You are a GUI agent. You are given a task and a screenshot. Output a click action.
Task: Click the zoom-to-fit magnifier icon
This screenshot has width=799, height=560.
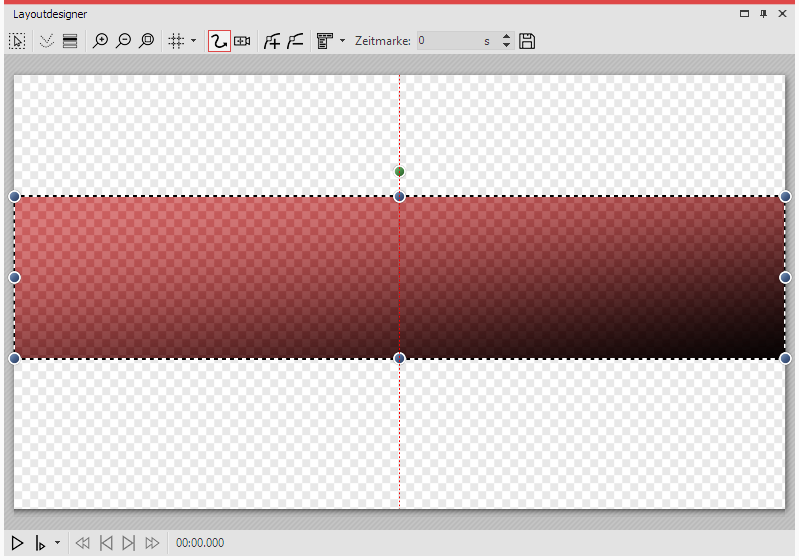pos(146,41)
